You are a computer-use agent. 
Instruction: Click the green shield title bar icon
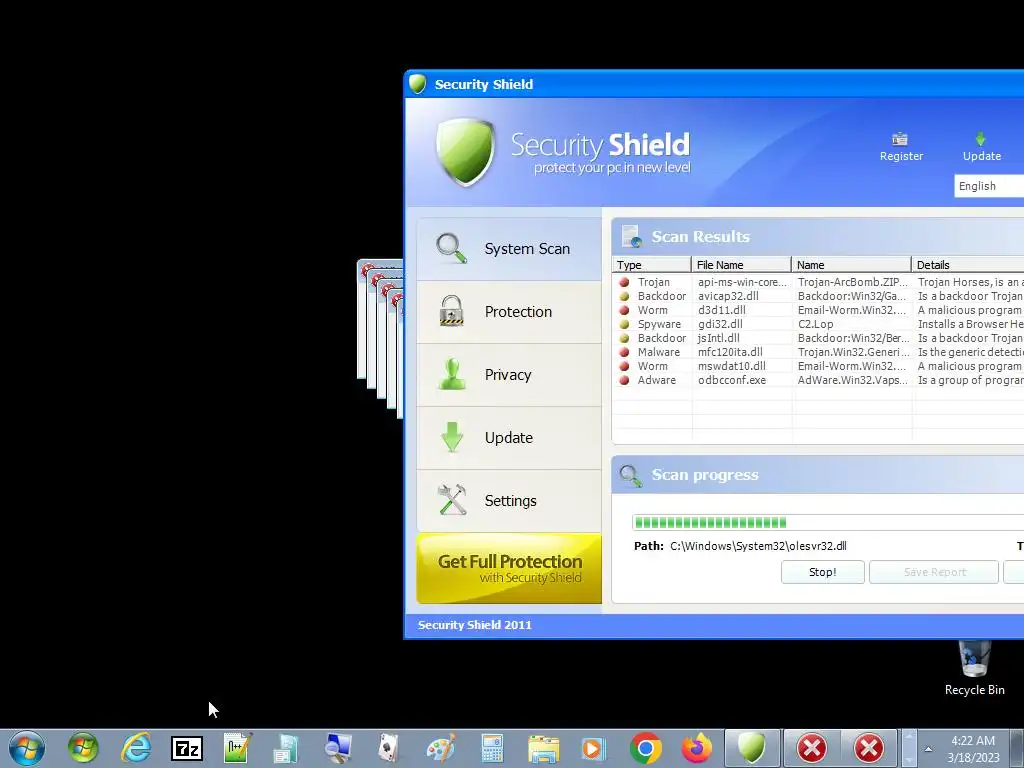(417, 84)
